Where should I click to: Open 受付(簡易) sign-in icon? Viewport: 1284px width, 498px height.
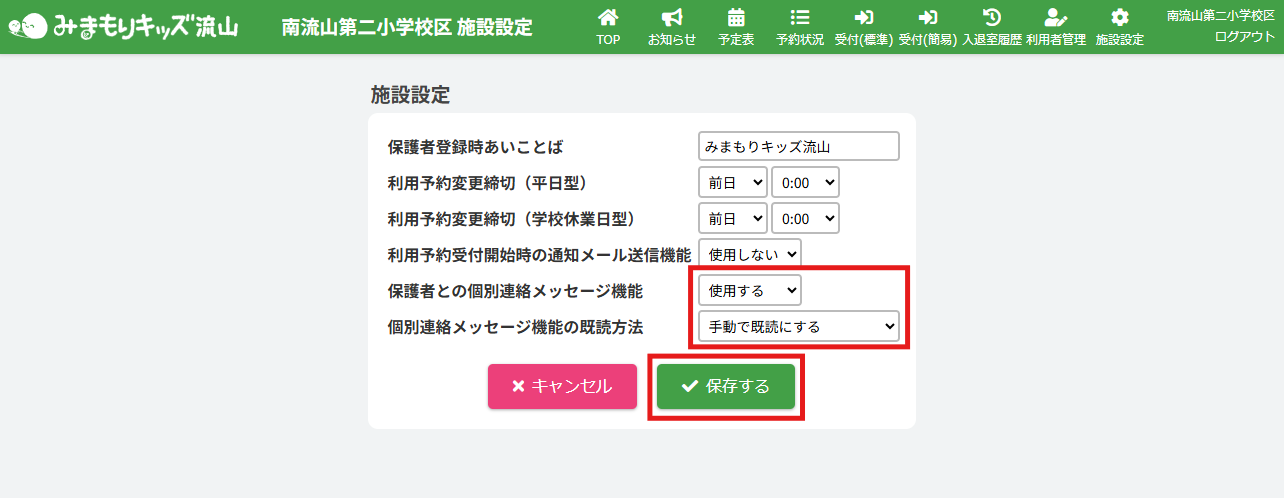pyautogui.click(x=927, y=18)
